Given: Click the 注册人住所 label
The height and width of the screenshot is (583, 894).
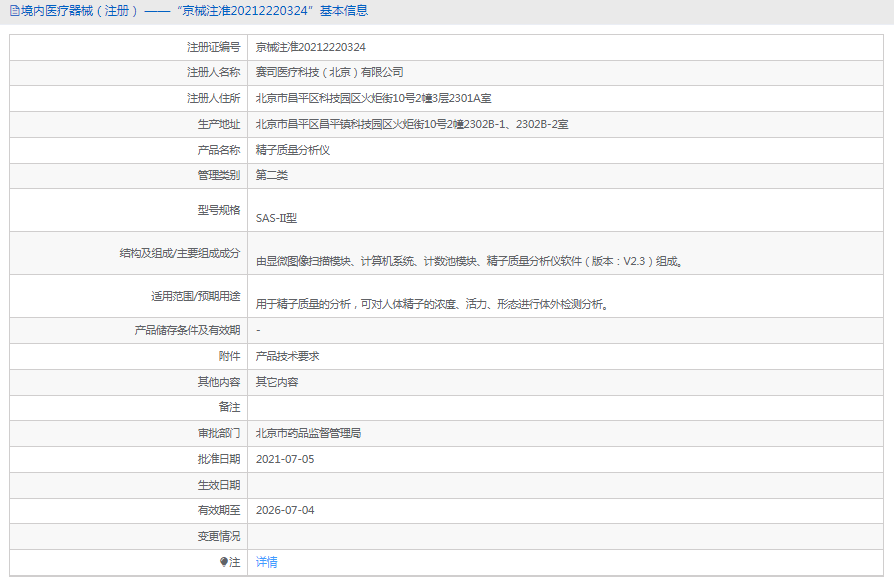Looking at the screenshot, I should [214, 98].
